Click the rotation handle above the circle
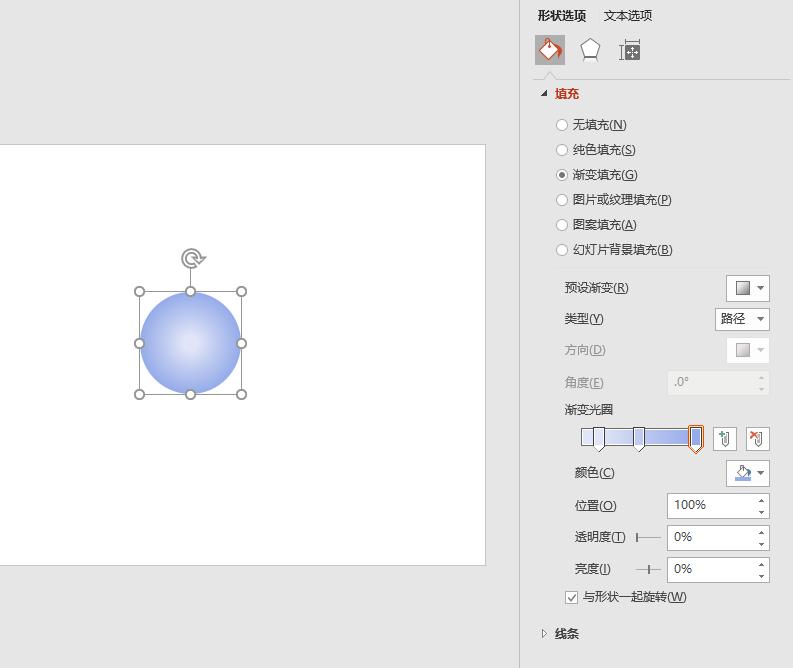 192,258
